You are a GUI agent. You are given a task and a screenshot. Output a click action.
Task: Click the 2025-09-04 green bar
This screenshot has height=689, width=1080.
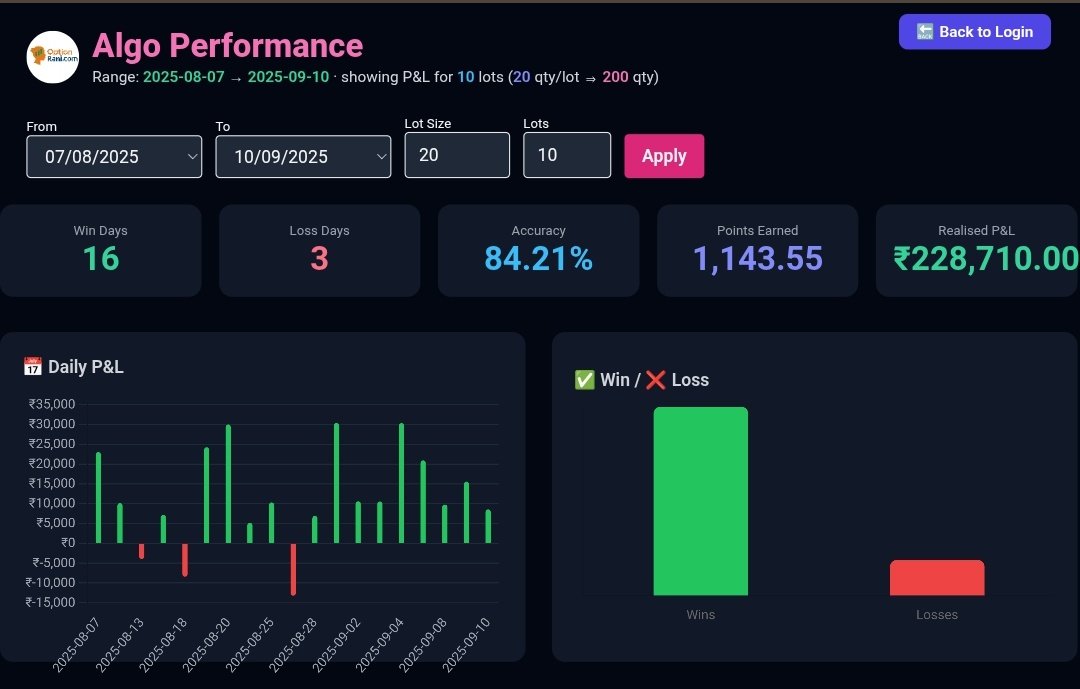(402, 483)
